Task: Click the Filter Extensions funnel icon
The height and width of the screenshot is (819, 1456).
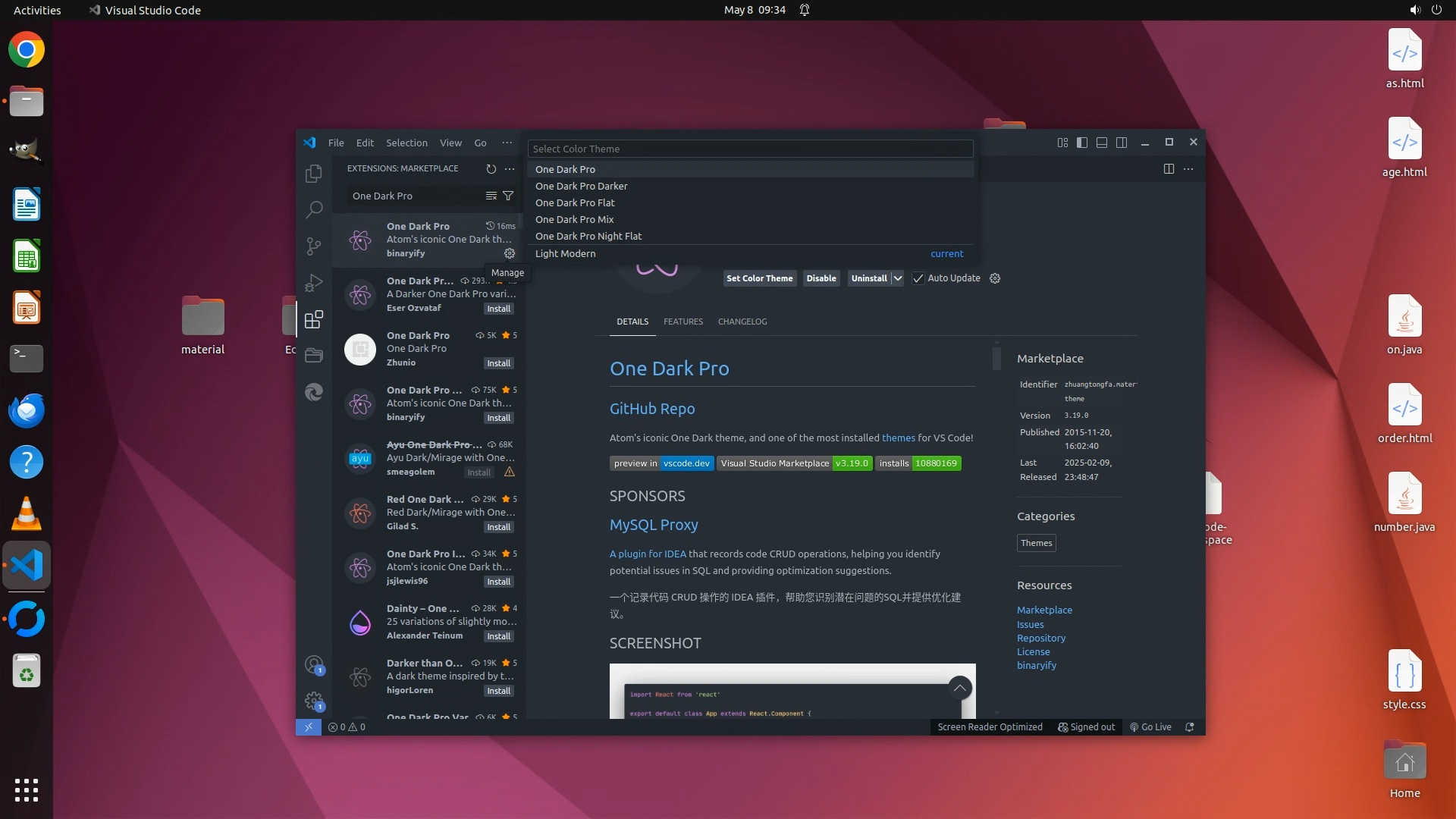Action: (x=508, y=196)
